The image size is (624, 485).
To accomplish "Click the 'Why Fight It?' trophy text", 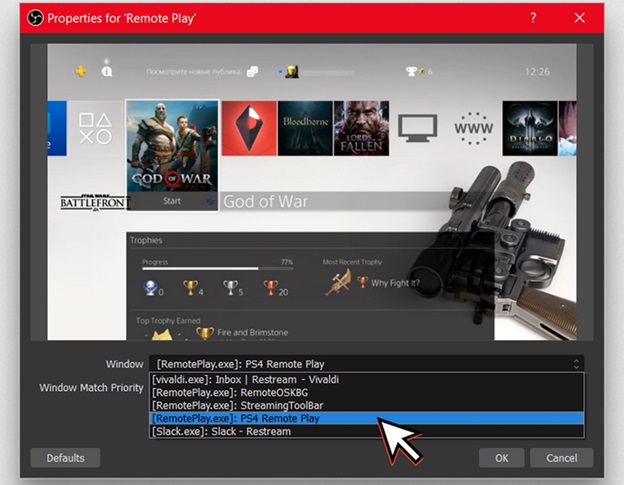I will 395,283.
